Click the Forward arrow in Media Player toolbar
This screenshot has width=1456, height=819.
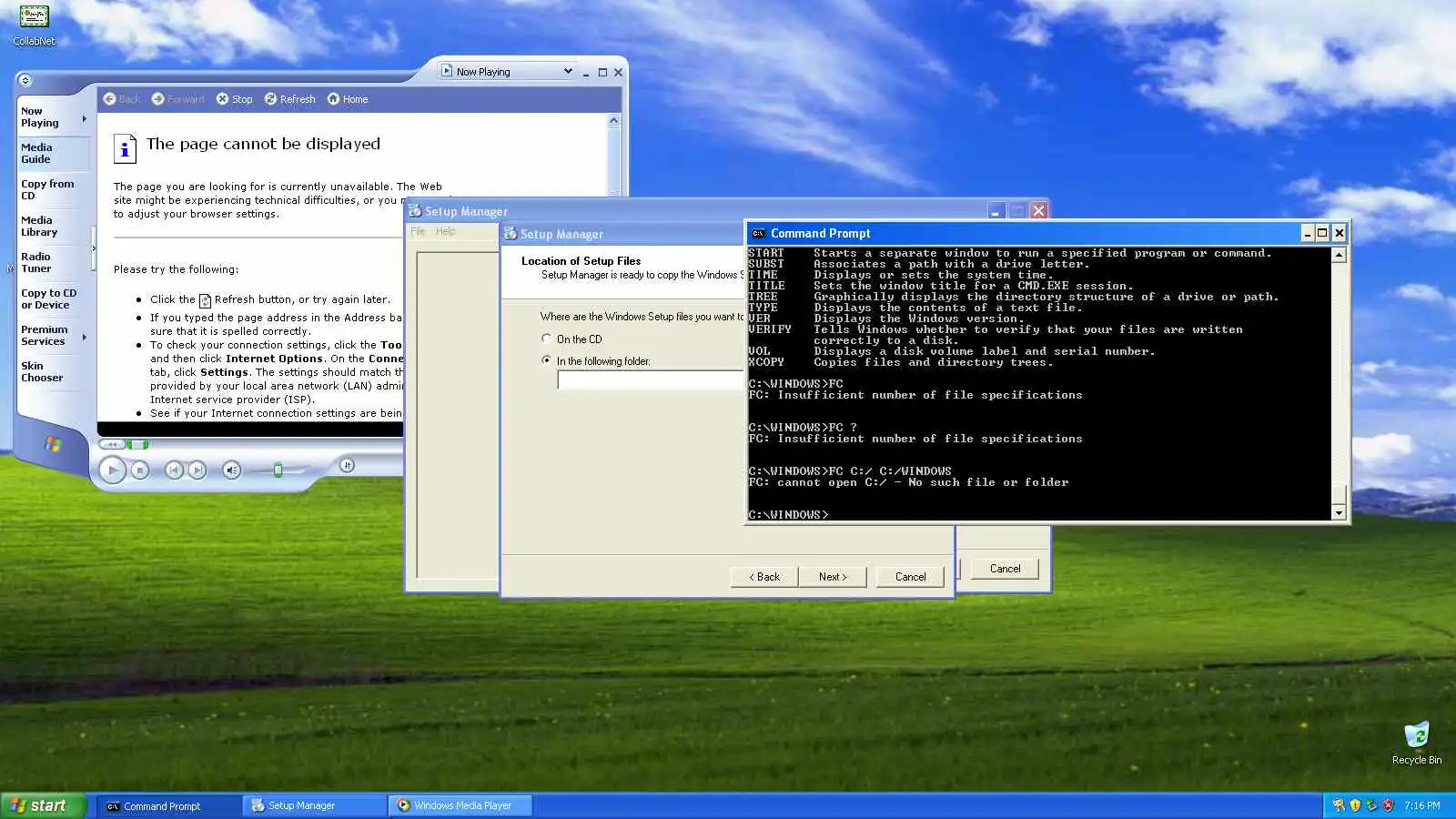pyautogui.click(x=157, y=99)
